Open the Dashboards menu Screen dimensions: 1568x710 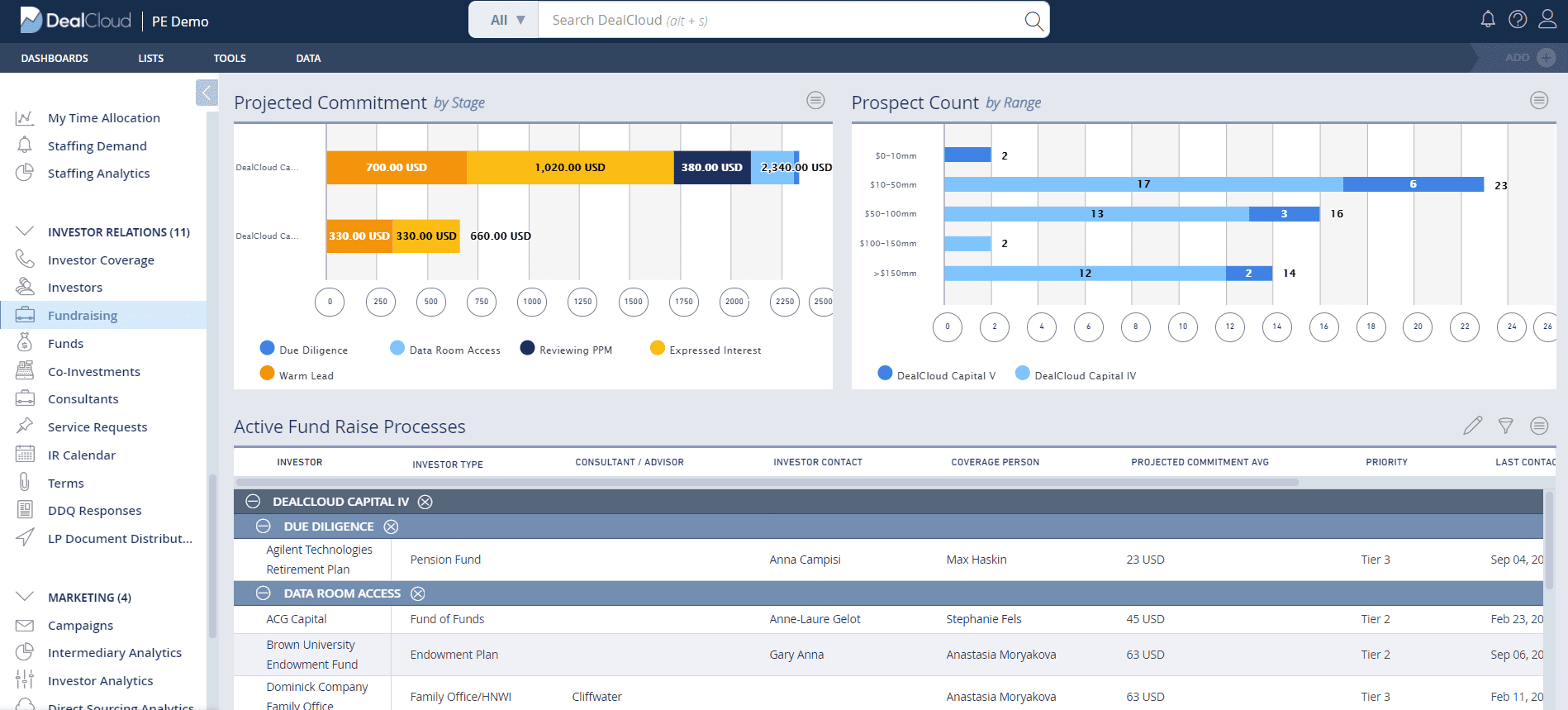click(55, 58)
